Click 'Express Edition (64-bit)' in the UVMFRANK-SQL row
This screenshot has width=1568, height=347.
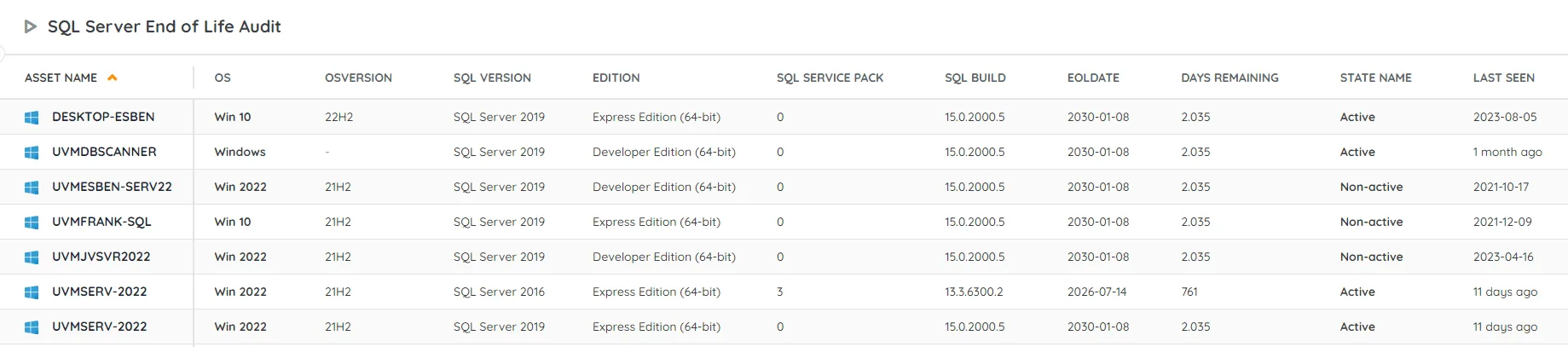click(x=657, y=222)
